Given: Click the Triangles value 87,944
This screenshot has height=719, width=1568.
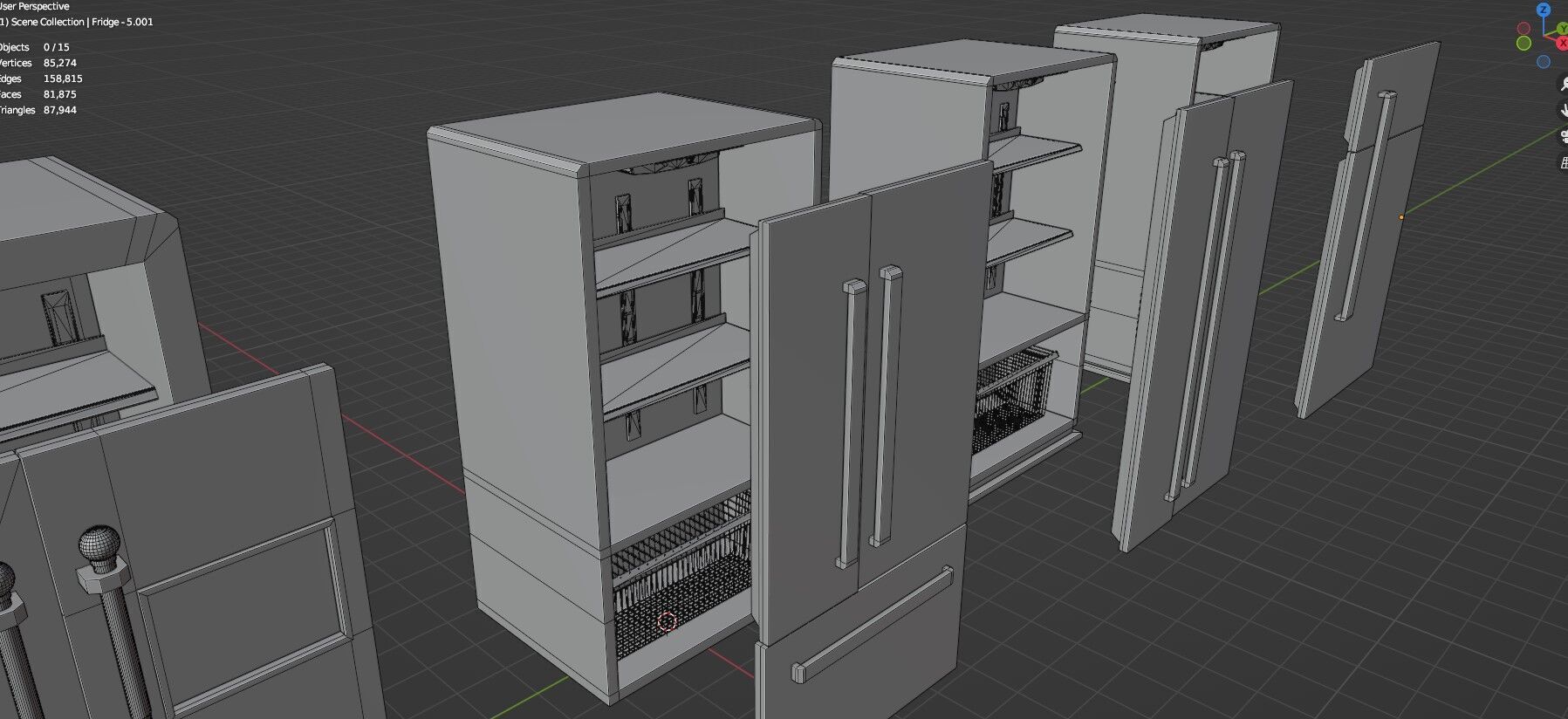Looking at the screenshot, I should point(60,110).
